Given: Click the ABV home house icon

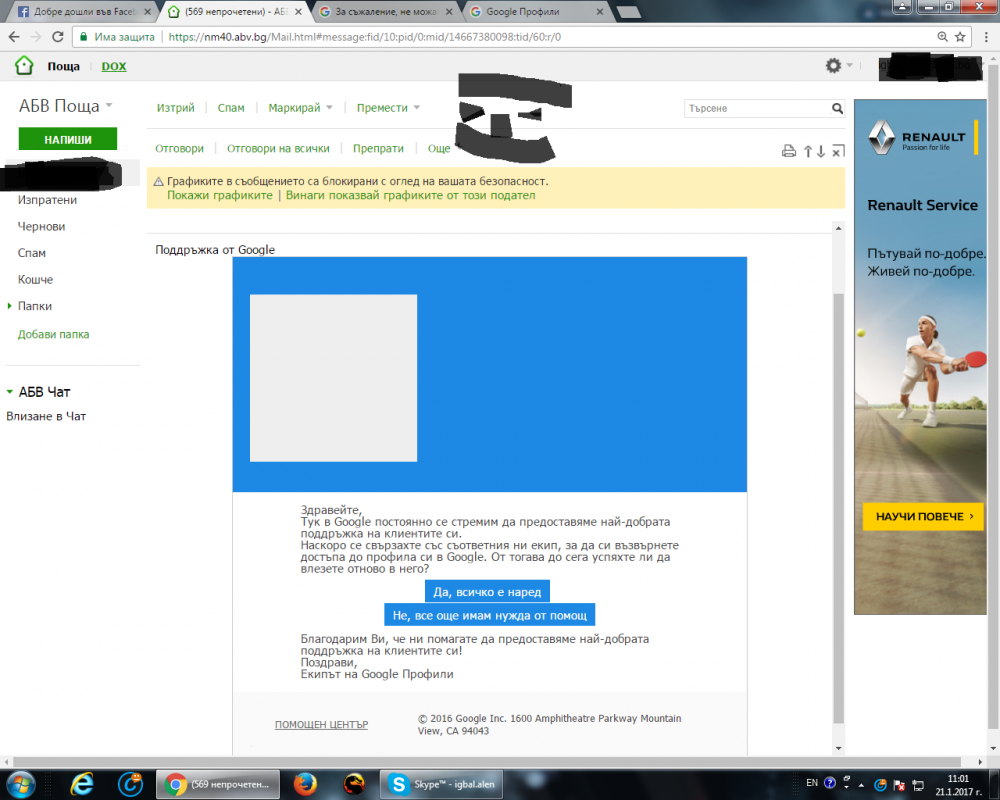Looking at the screenshot, I should tap(24, 66).
